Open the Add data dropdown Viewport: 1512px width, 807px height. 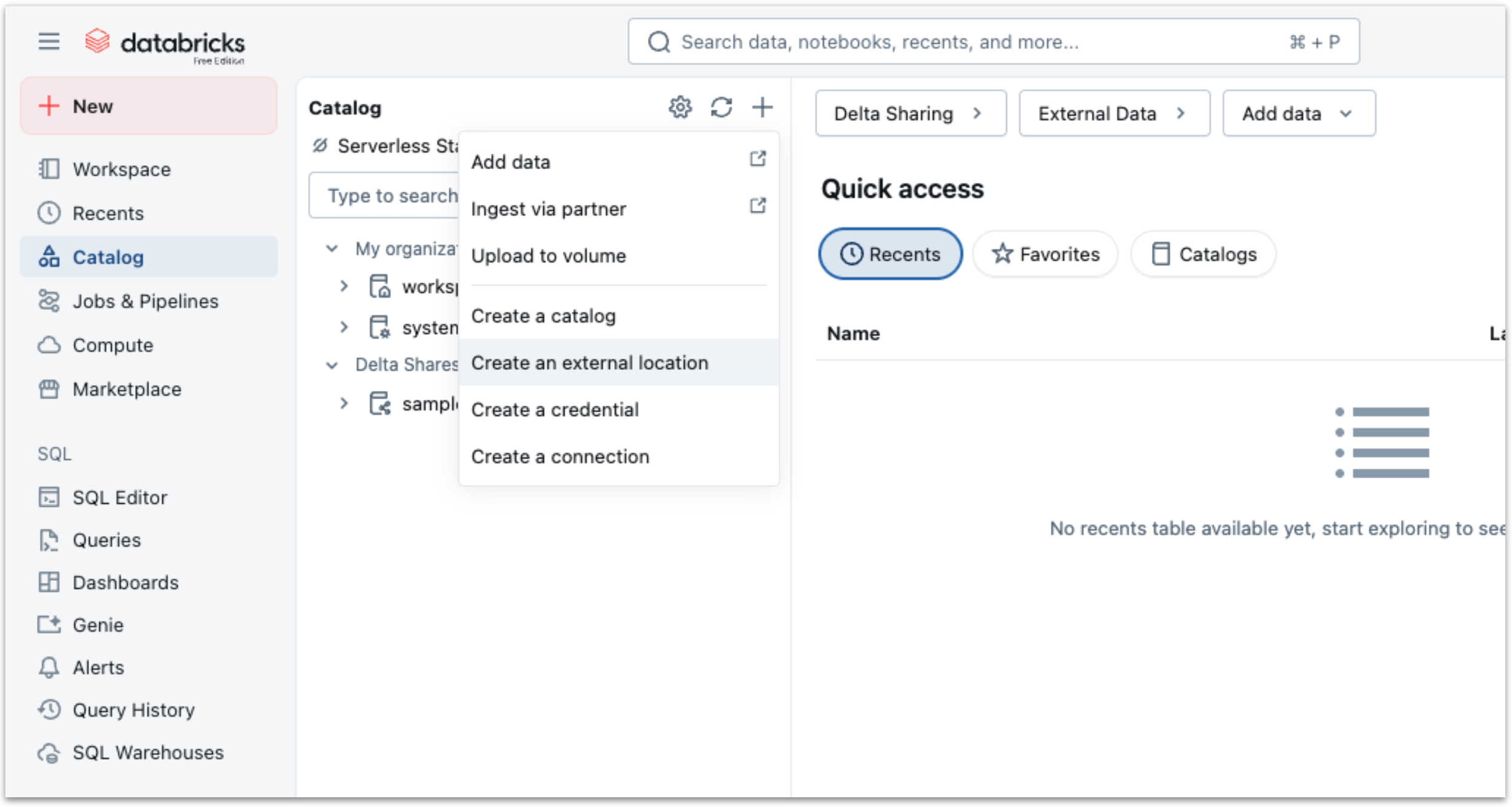click(1298, 113)
